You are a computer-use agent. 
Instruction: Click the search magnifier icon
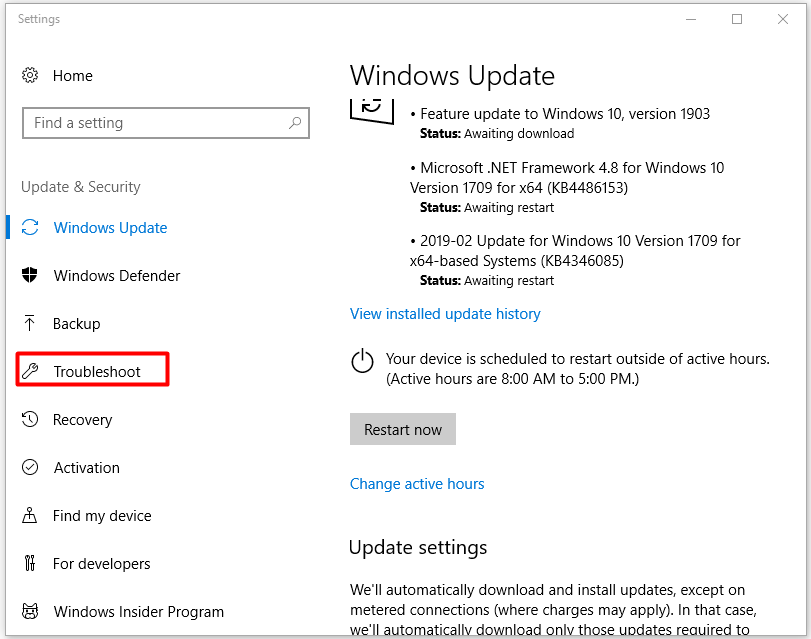(295, 123)
